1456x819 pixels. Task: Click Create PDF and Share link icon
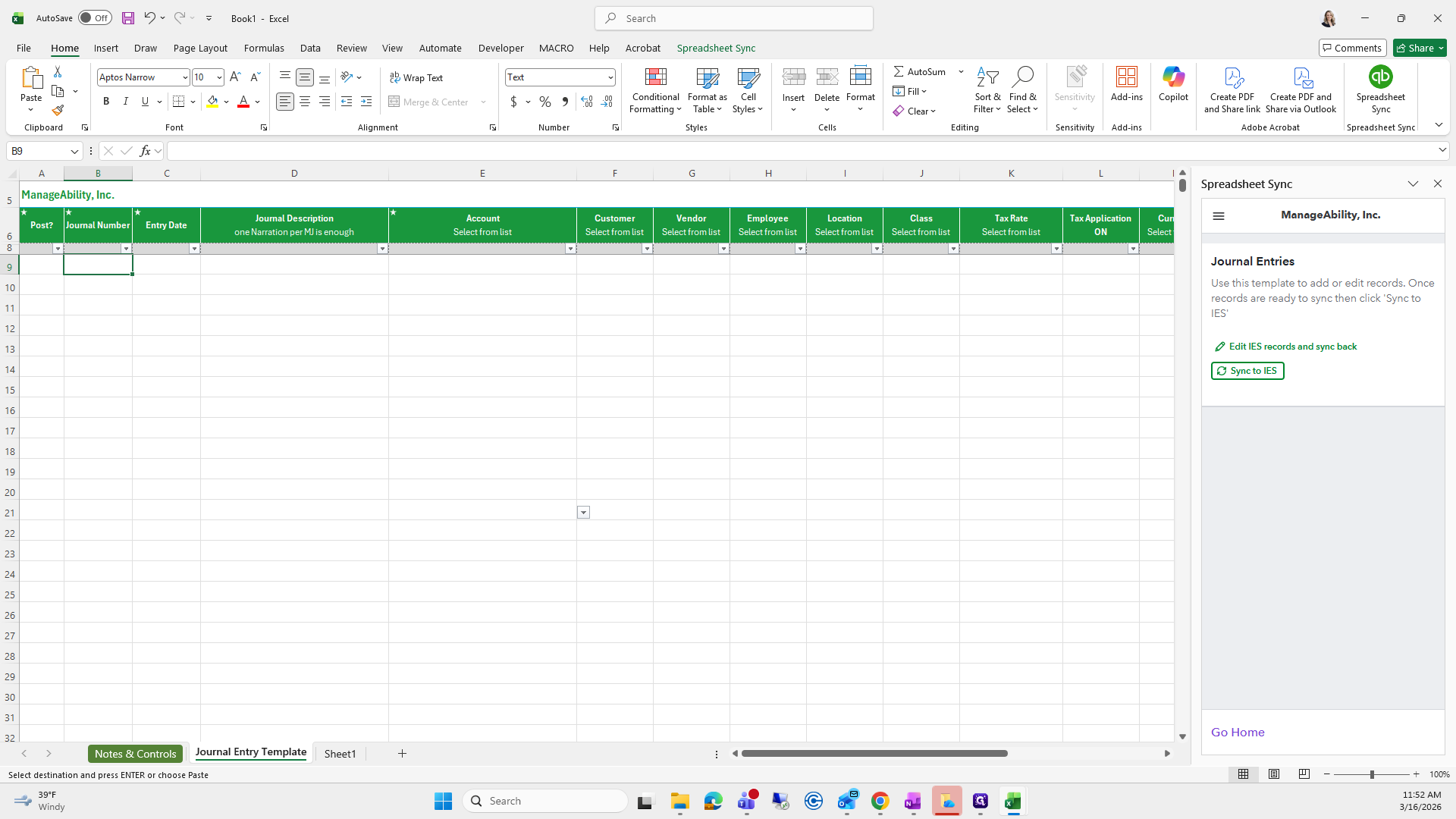1232,89
